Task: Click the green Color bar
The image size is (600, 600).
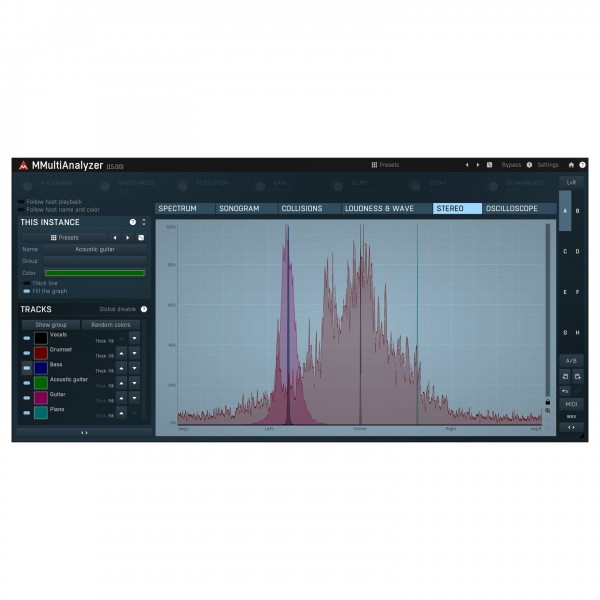Action: [95, 273]
